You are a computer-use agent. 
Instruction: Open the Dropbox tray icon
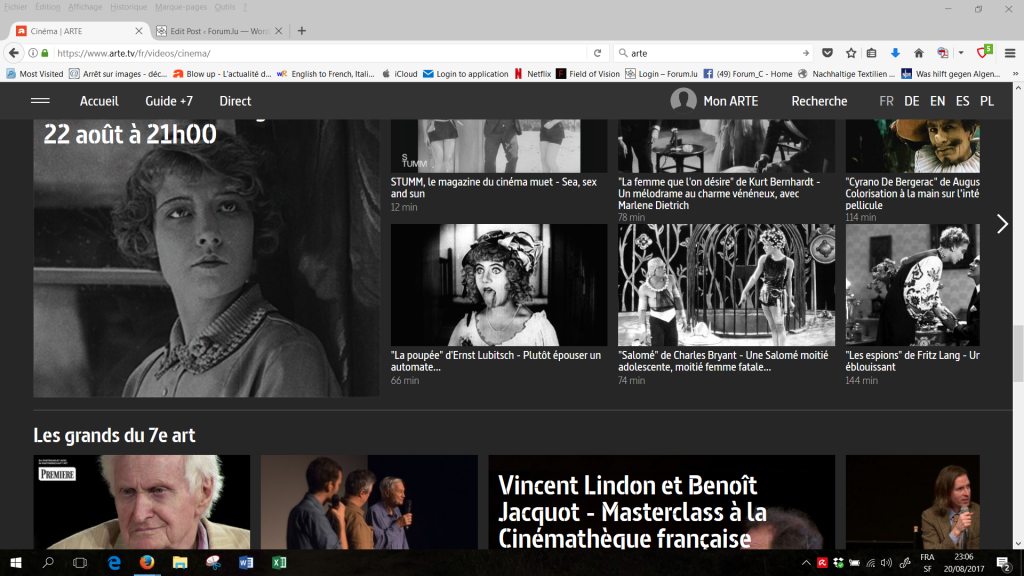coord(839,562)
